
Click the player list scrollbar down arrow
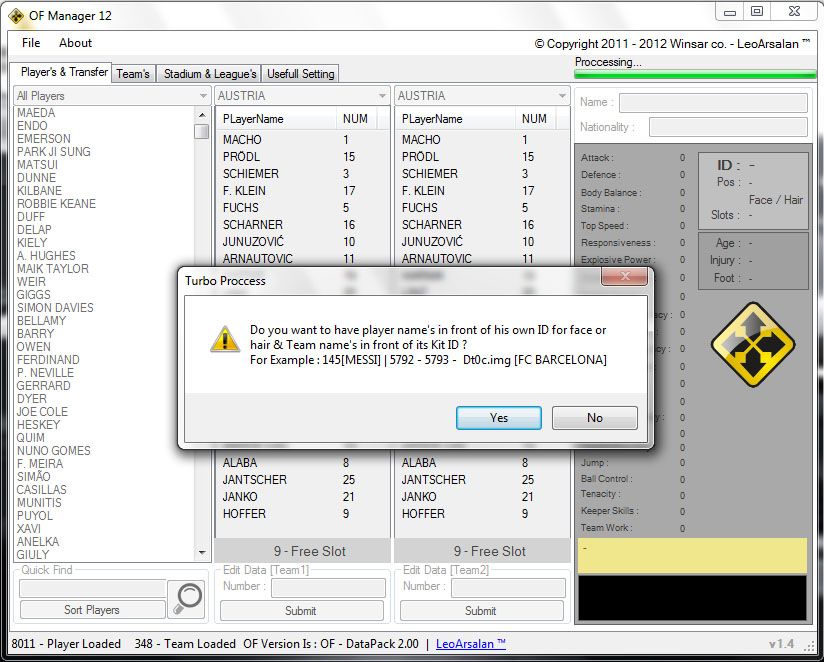(x=202, y=552)
